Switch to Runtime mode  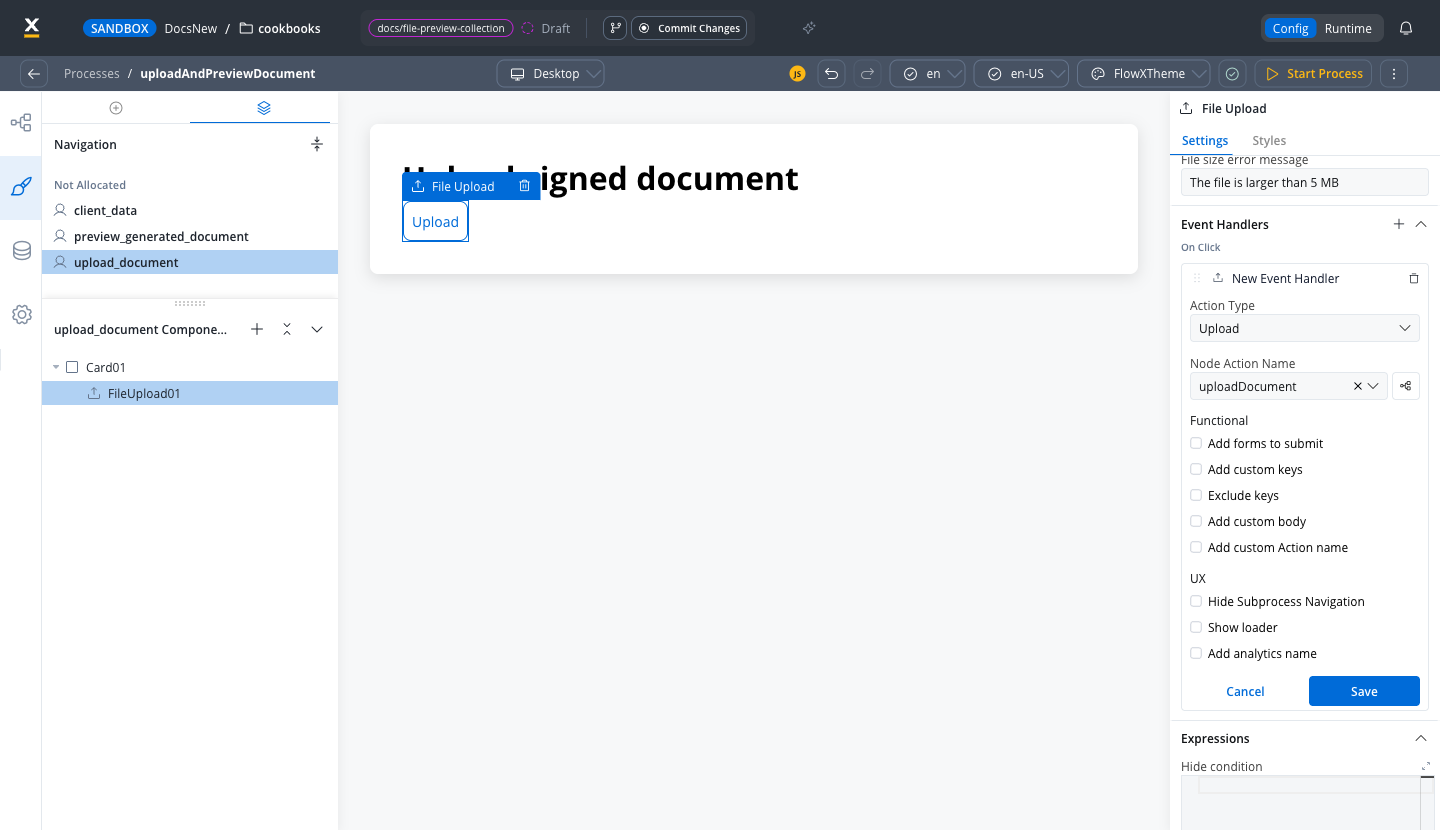coord(1348,28)
